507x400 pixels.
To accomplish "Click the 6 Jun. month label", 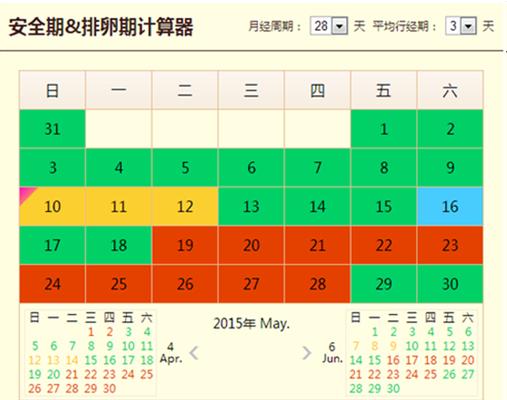I will [332, 353].
